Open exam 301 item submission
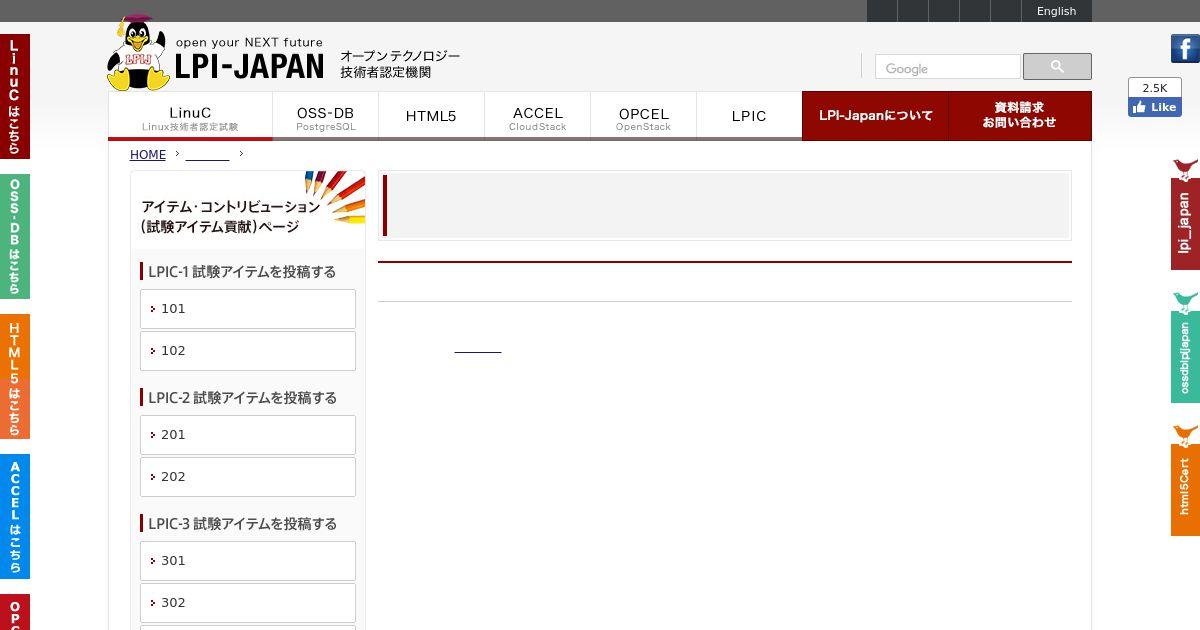Viewport: 1200px width, 630px height. click(x=248, y=561)
